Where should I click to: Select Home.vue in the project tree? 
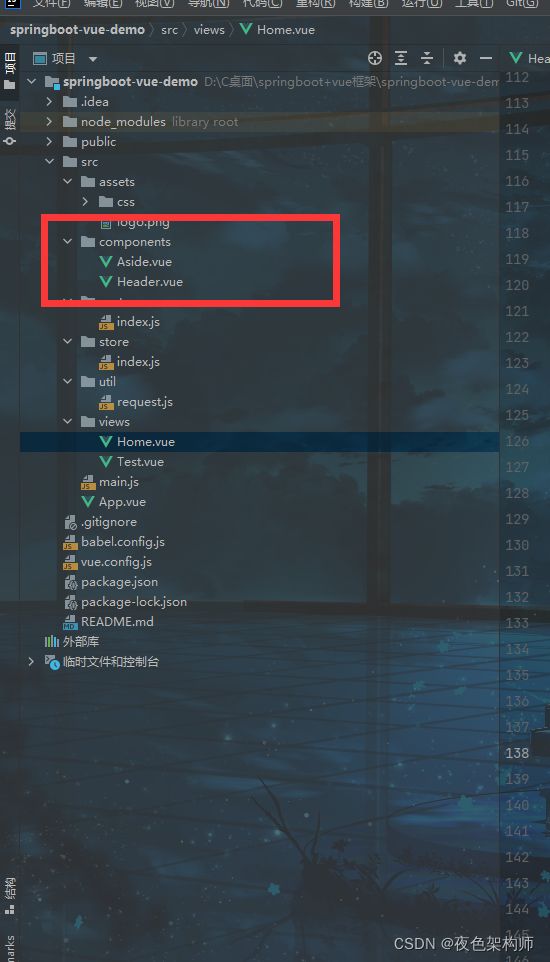[146, 442]
